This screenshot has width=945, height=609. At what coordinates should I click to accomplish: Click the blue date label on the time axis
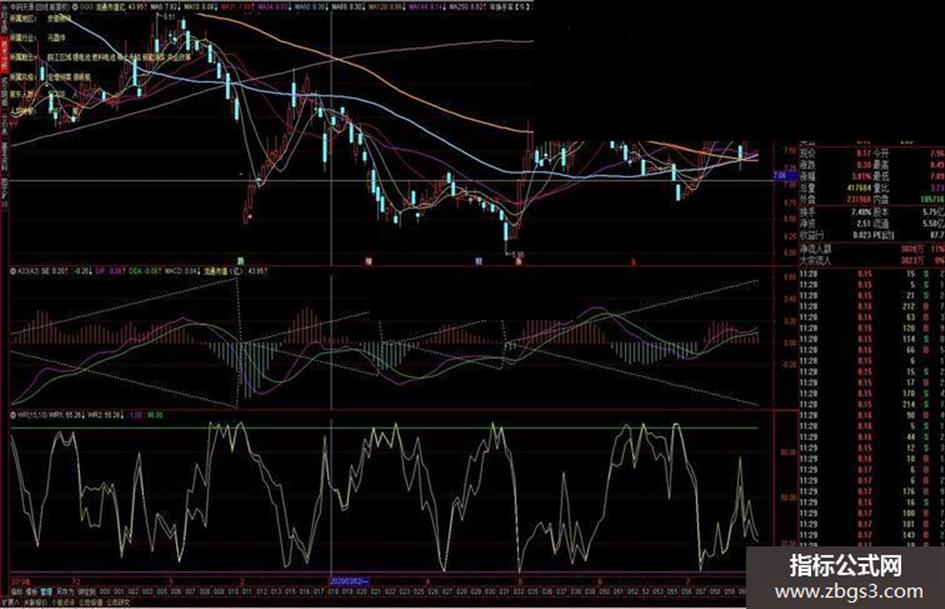[349, 581]
